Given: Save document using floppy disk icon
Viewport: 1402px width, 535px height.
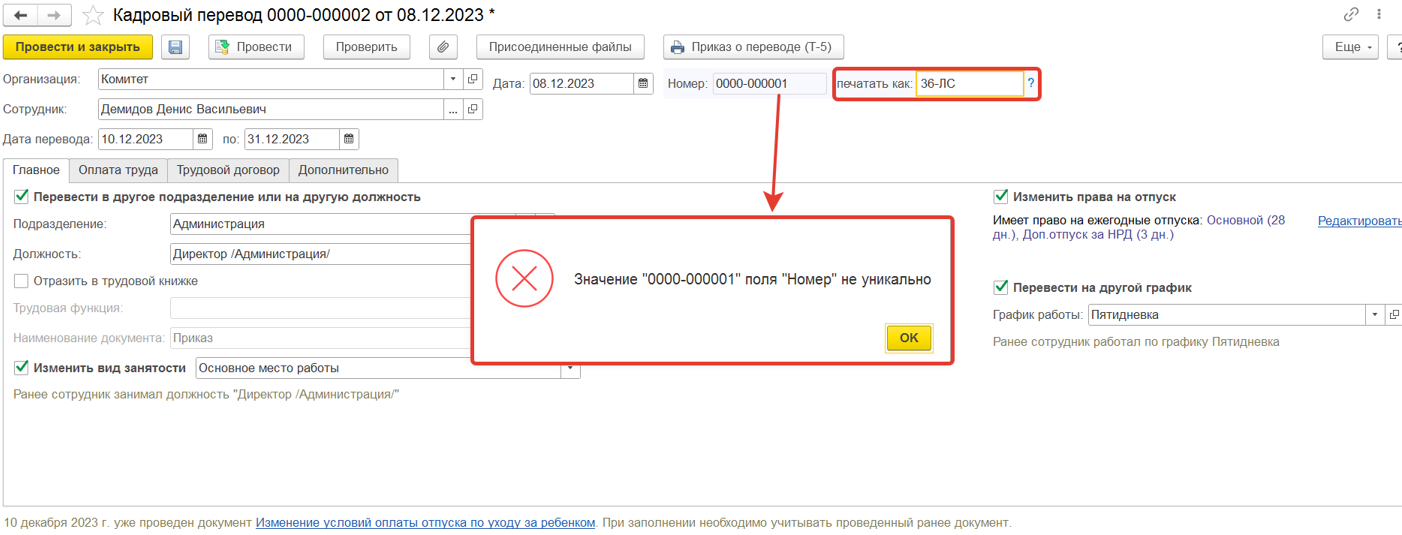Looking at the screenshot, I should [176, 47].
